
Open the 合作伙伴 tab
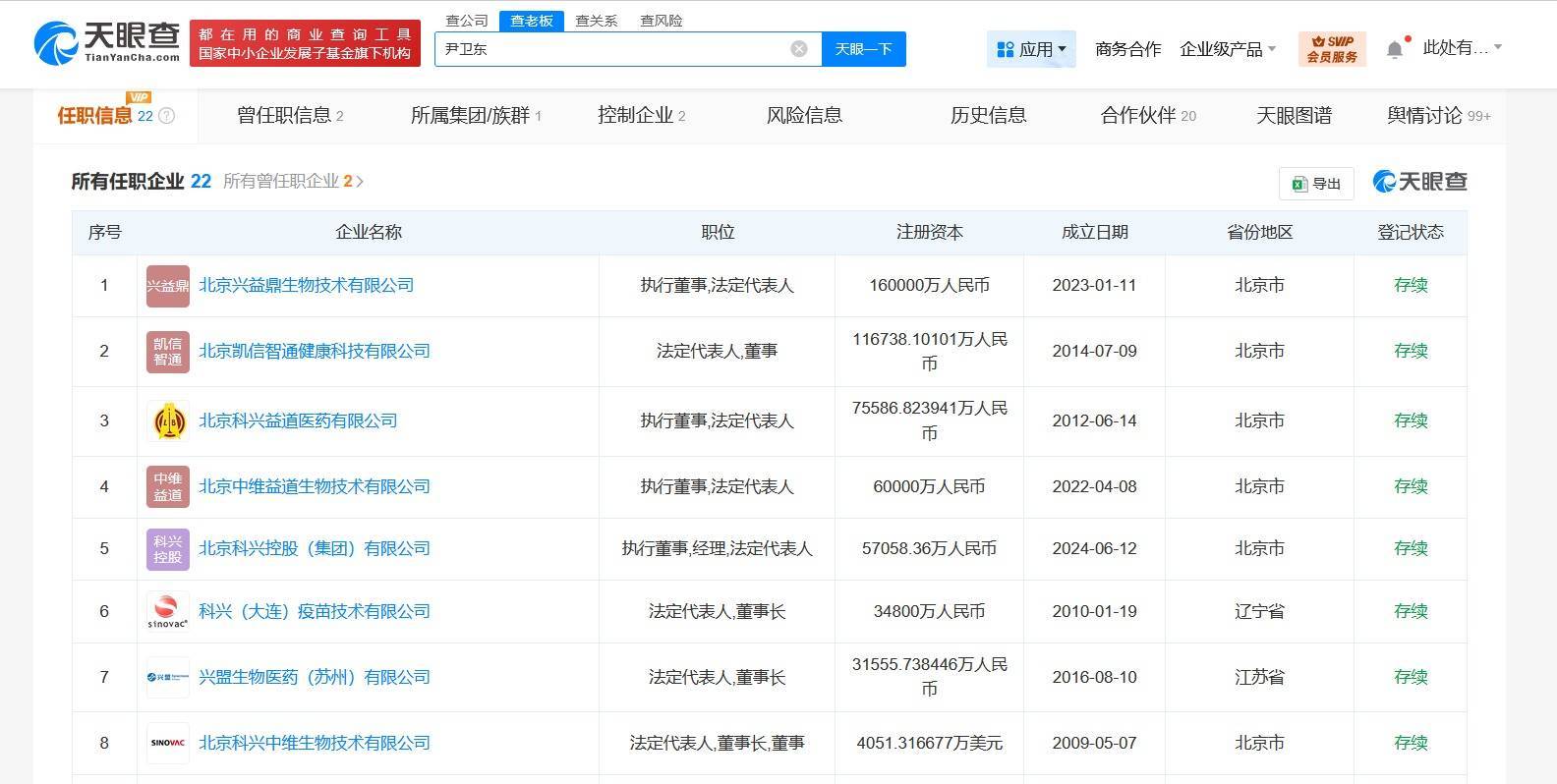pyautogui.click(x=1148, y=116)
